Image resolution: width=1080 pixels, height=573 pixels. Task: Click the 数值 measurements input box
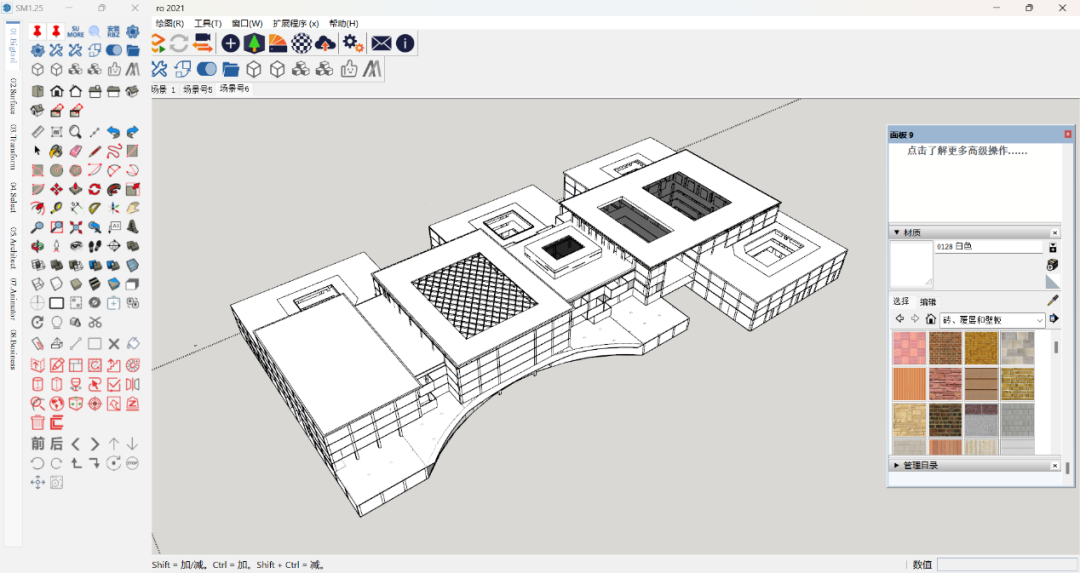[1006, 564]
